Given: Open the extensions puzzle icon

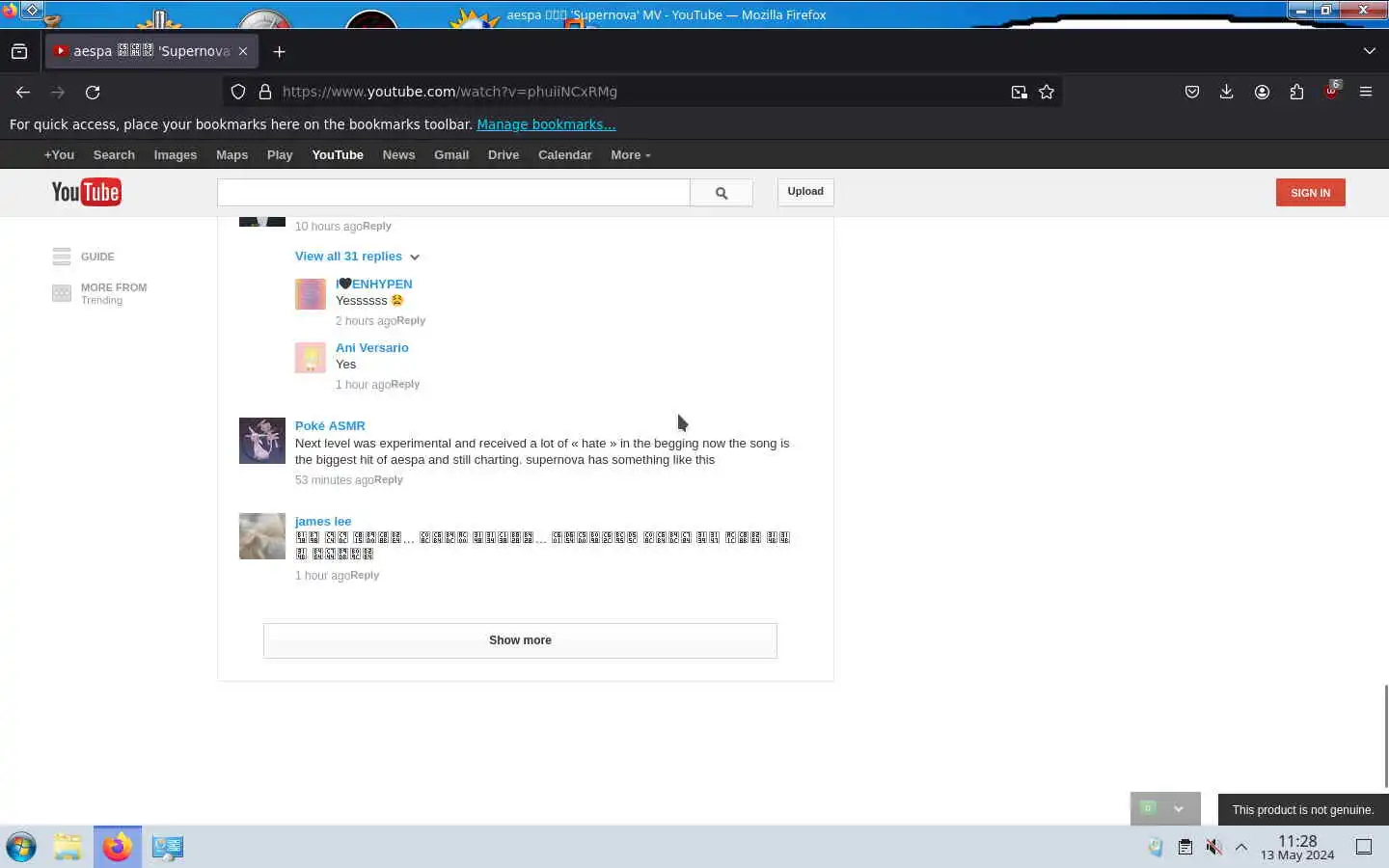Looking at the screenshot, I should 1296,92.
